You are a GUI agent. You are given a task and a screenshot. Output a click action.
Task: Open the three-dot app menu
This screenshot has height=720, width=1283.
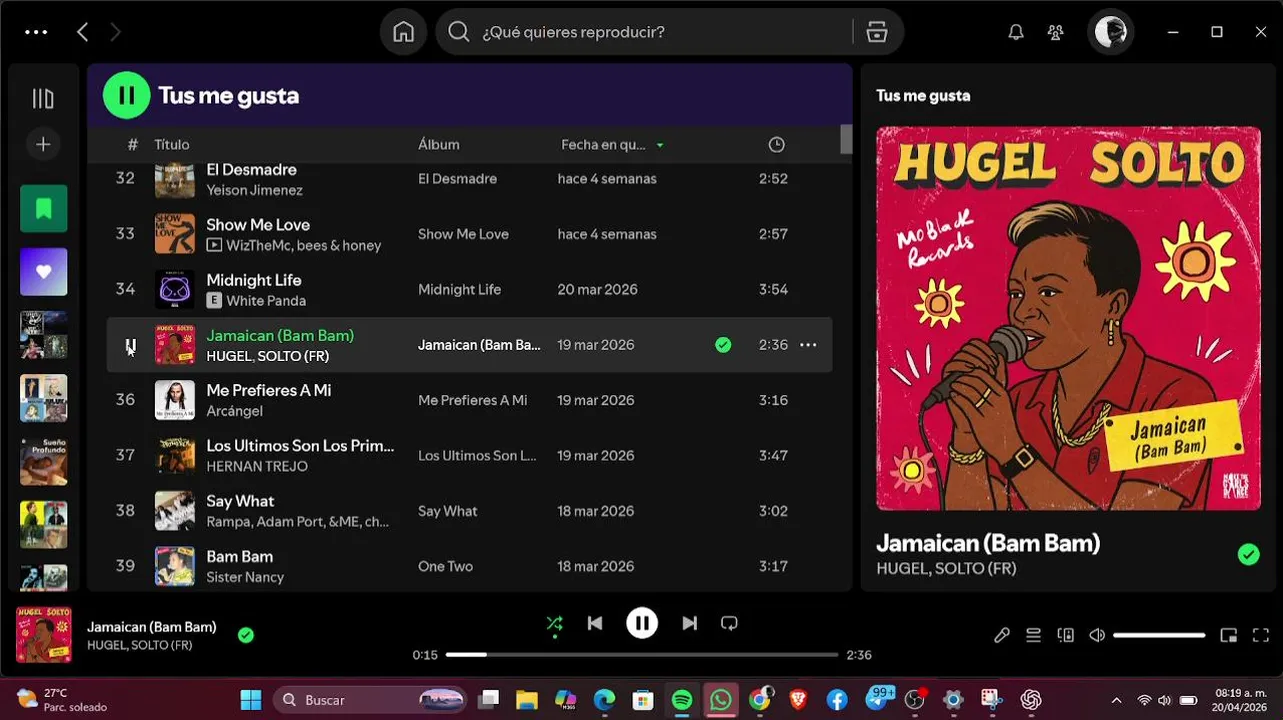click(x=36, y=32)
